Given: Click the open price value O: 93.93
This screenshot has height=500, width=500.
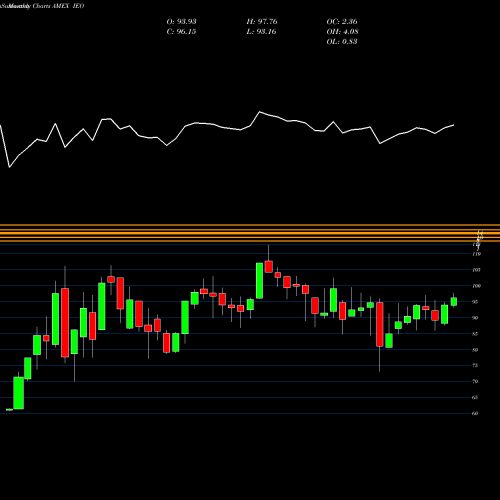Looking at the screenshot, I should tap(181, 22).
